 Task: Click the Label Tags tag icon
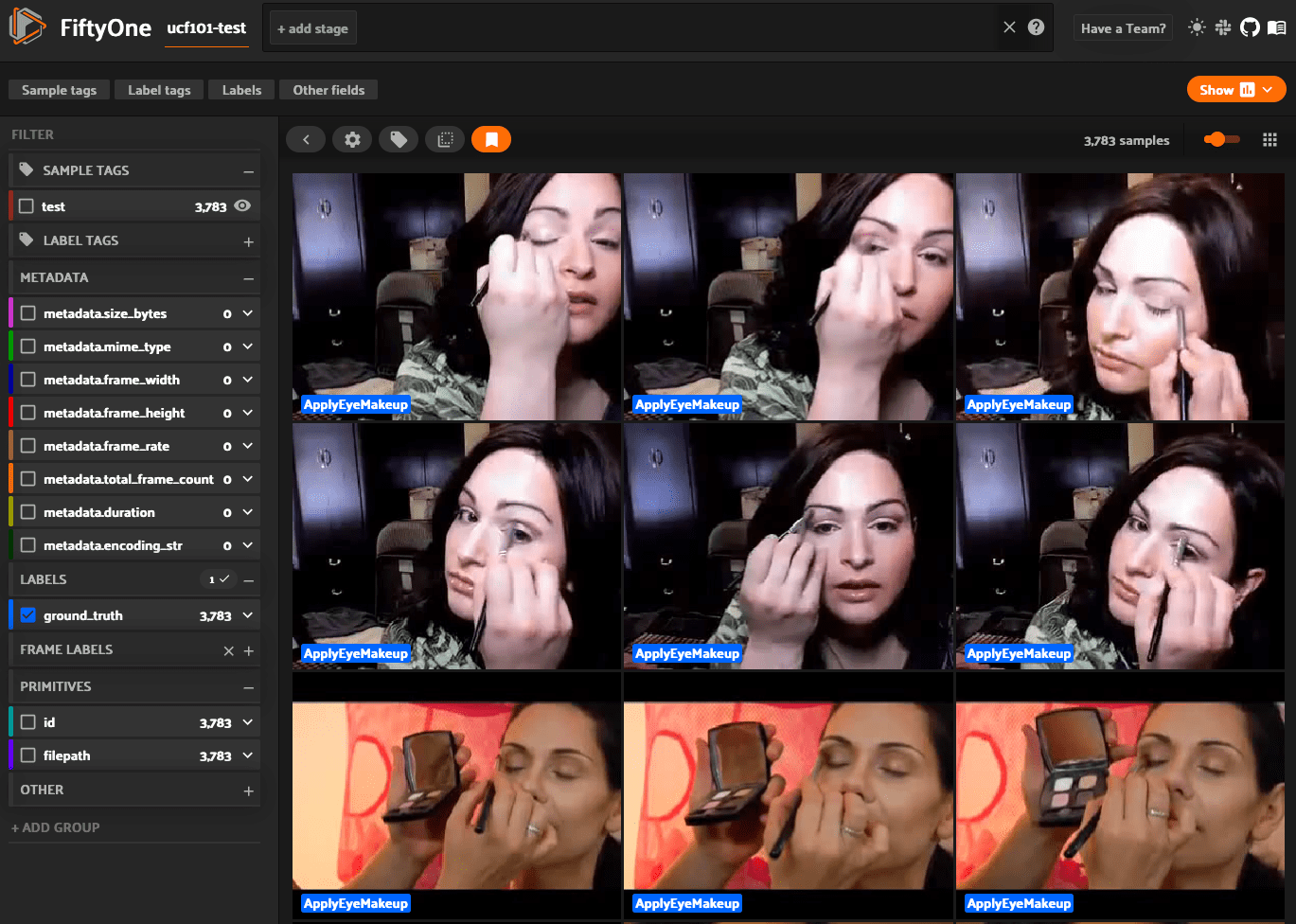coord(27,240)
